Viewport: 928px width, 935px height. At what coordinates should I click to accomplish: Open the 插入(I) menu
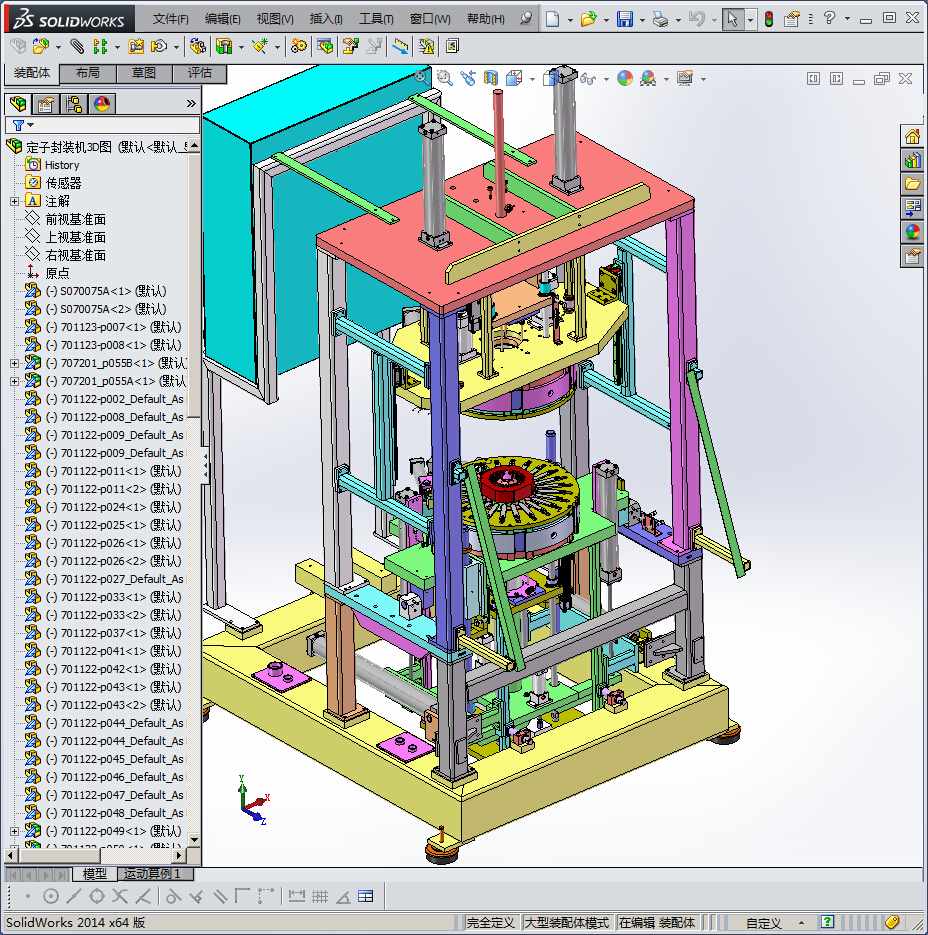click(326, 19)
